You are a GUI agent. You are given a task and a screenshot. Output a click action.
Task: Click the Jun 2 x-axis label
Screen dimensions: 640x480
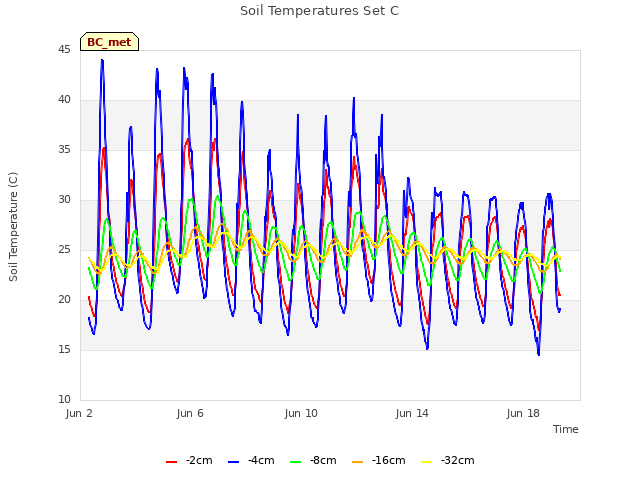pos(79,413)
